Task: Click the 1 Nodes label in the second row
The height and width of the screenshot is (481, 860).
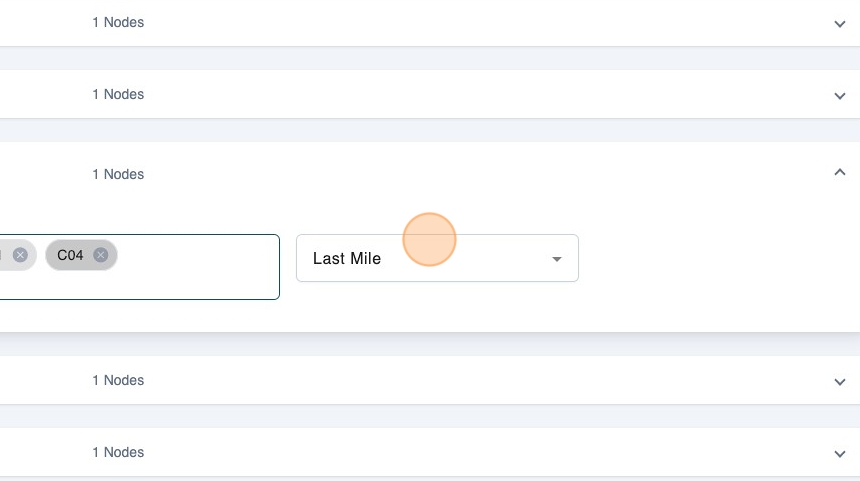Action: (x=118, y=94)
